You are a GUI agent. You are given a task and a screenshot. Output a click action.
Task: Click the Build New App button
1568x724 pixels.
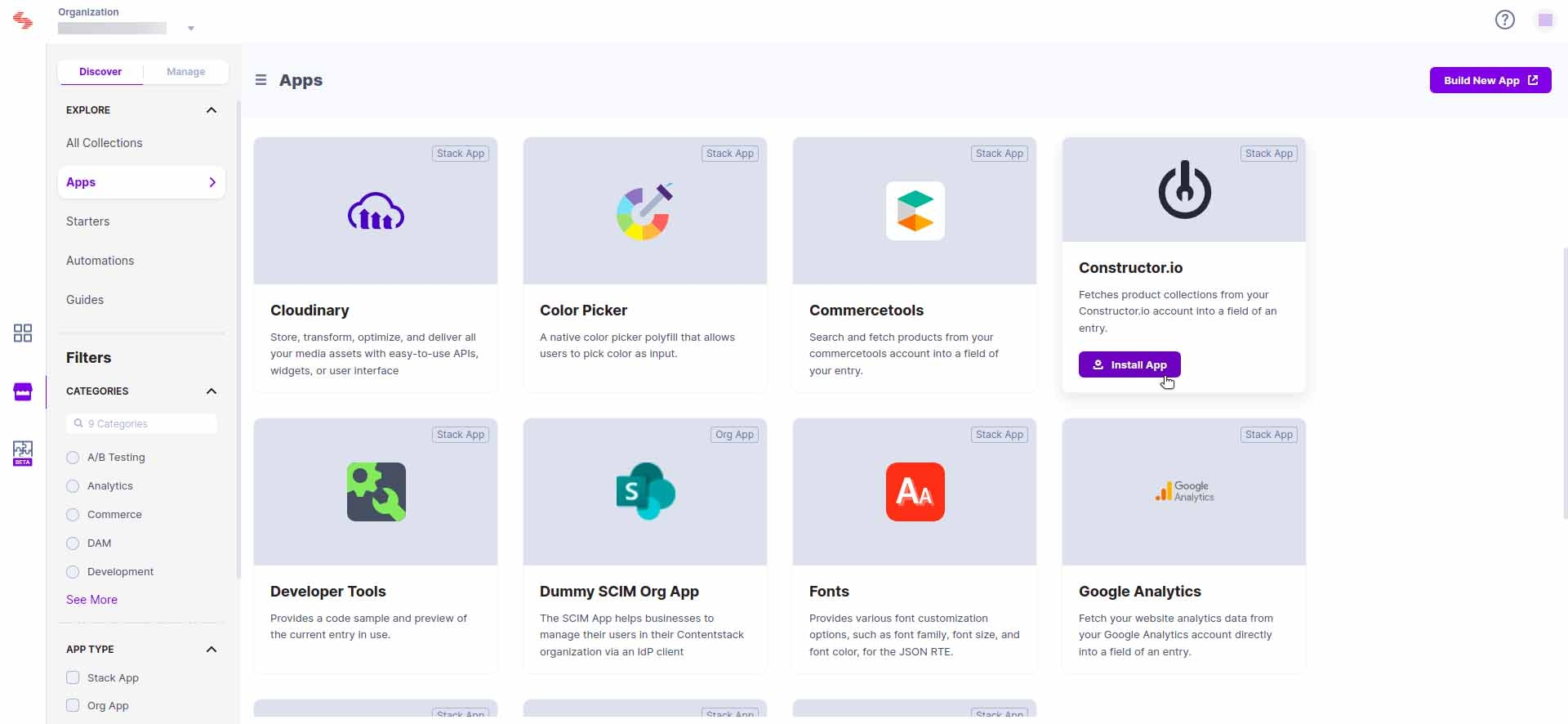(1490, 80)
